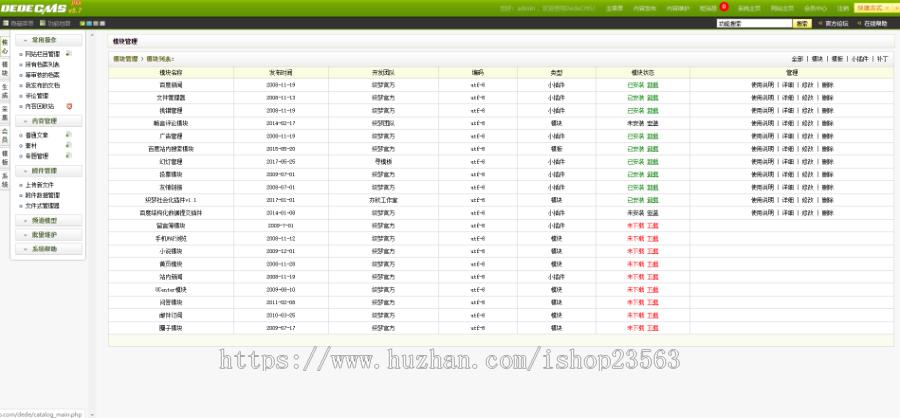Click module name 小说模块
Viewport: 900px width, 418px height.
pos(171,251)
